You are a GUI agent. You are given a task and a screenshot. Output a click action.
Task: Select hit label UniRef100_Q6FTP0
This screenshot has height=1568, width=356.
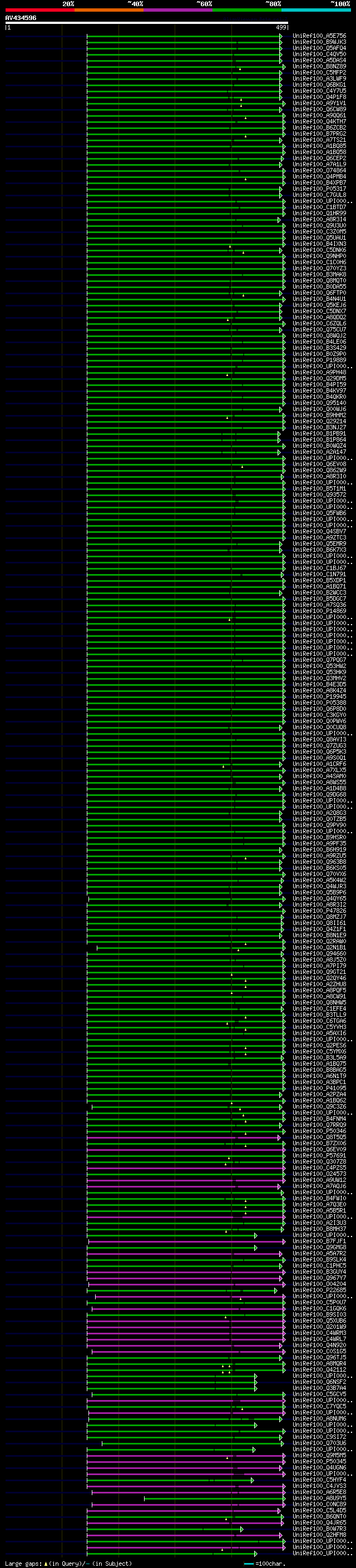319,293
